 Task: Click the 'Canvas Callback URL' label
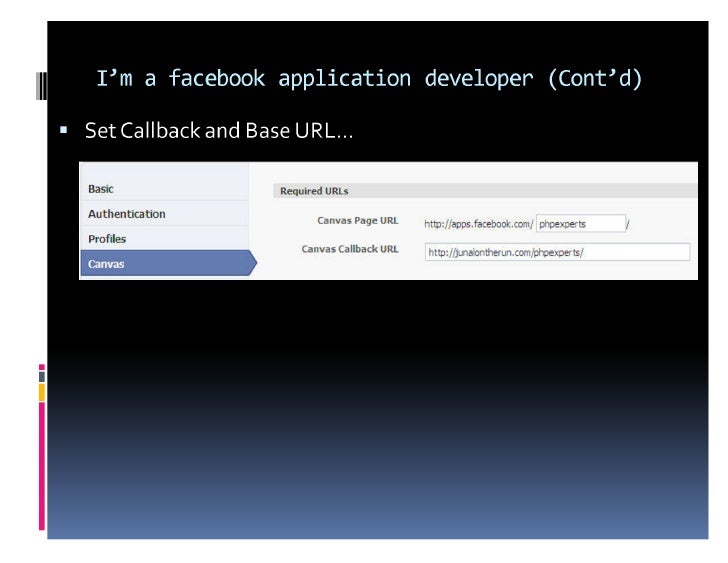tap(350, 249)
